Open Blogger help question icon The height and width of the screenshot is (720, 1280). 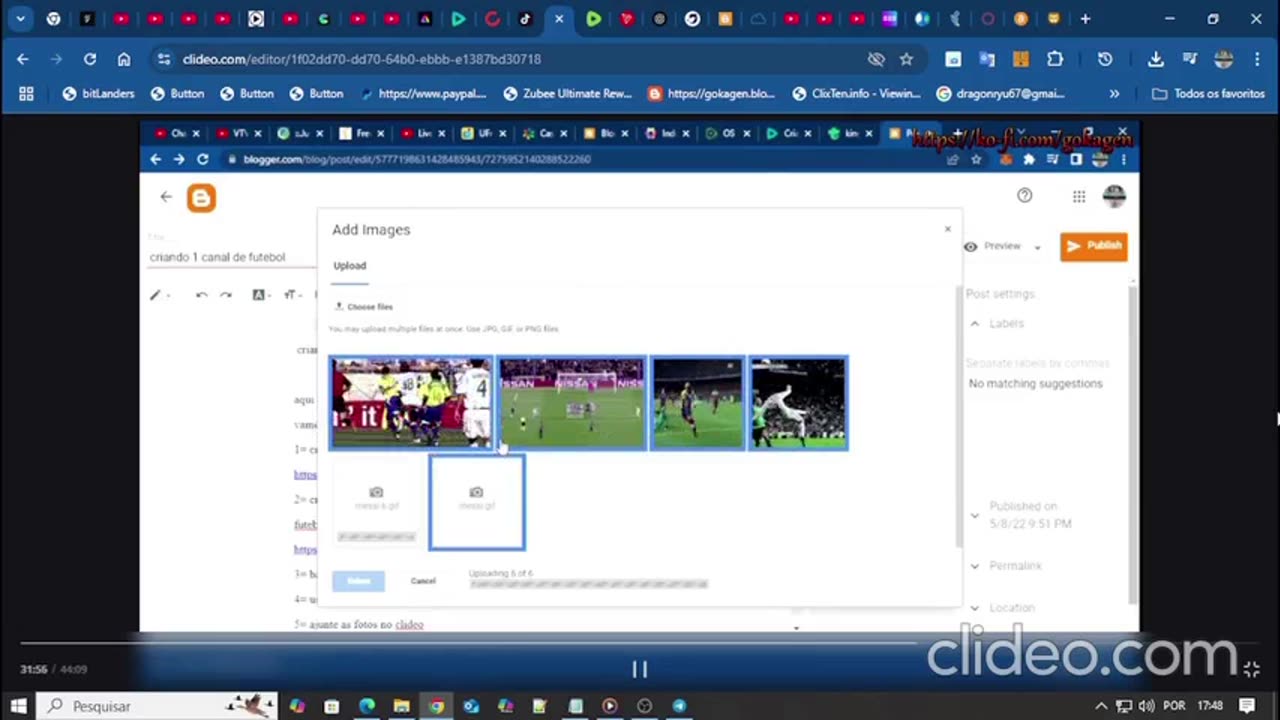[x=1024, y=196]
